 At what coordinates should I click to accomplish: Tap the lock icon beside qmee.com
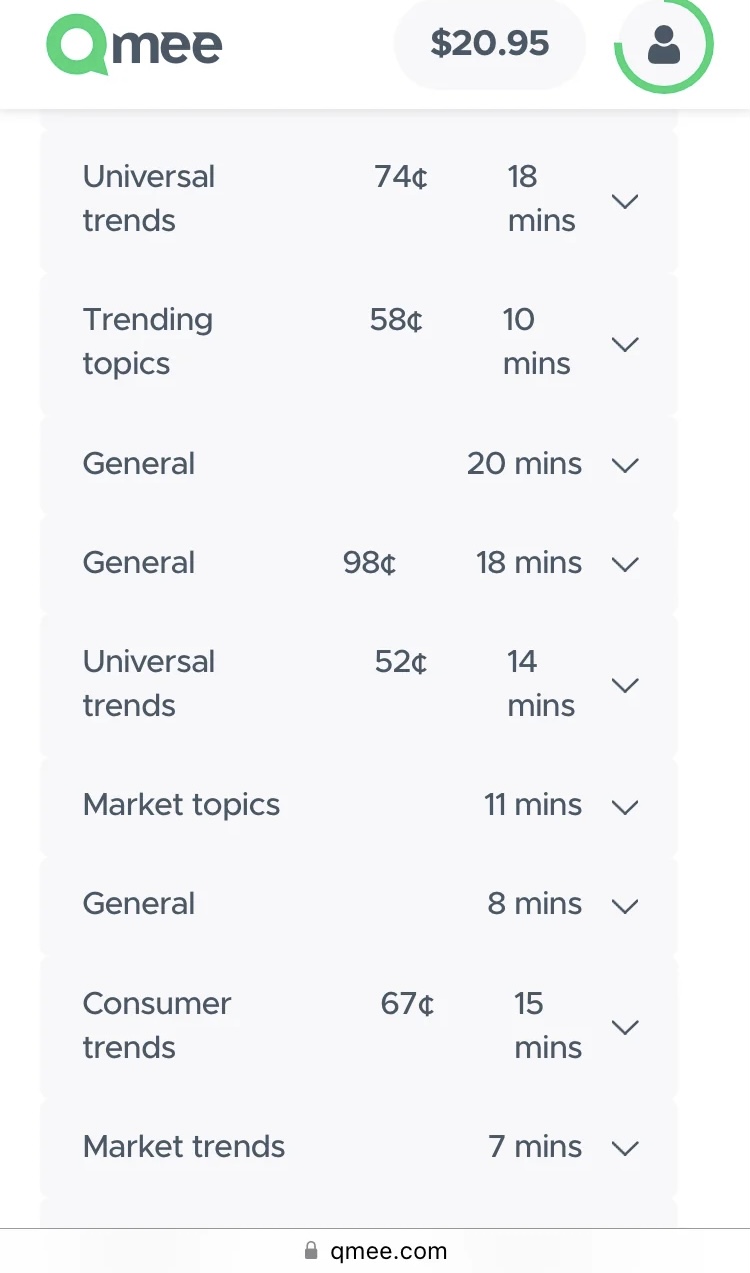(x=311, y=1251)
